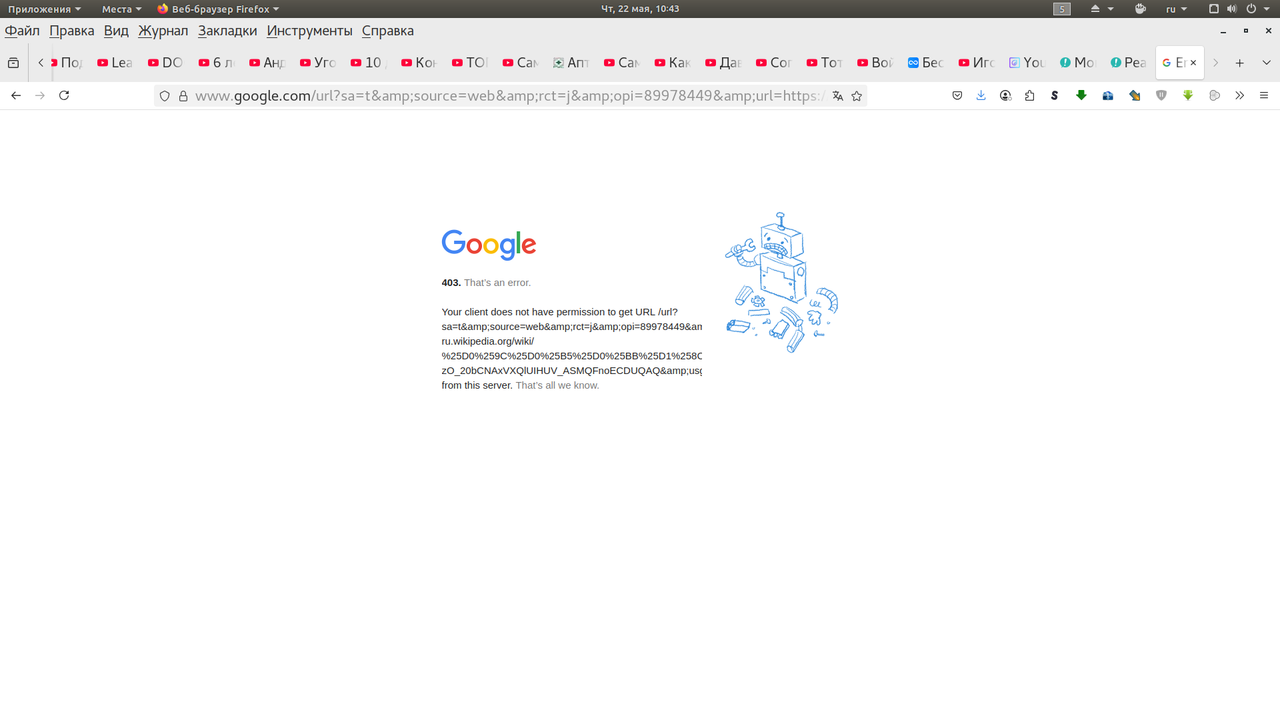Switch to the 'Бес' tab

(x=927, y=62)
